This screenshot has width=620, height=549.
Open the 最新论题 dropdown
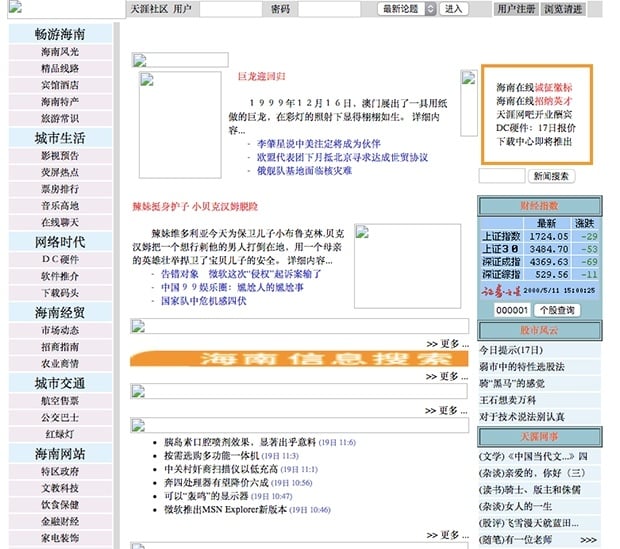click(x=407, y=9)
